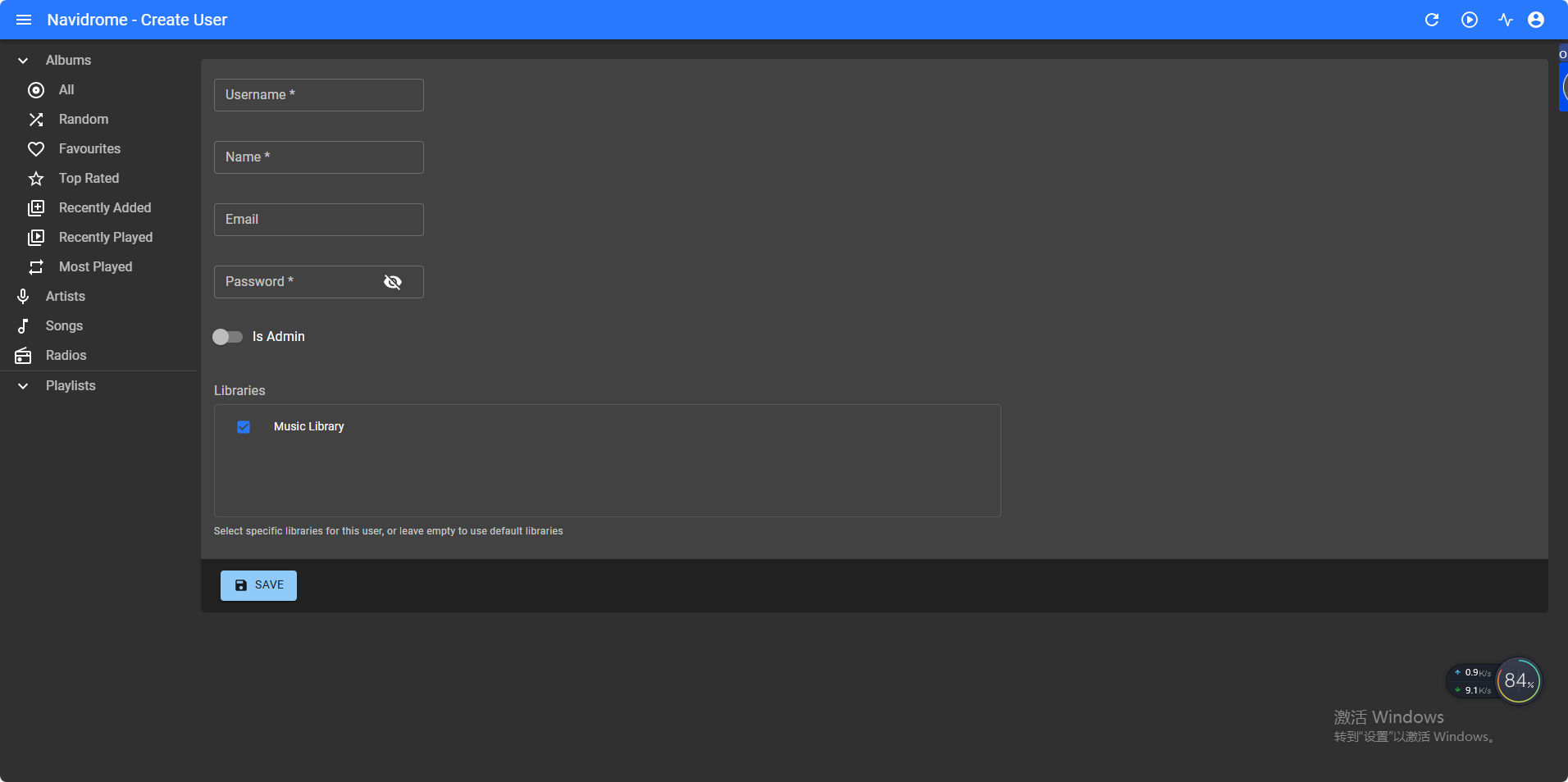This screenshot has height=782, width=1568.
Task: Click the Most Played repeat icon
Action: [36, 267]
